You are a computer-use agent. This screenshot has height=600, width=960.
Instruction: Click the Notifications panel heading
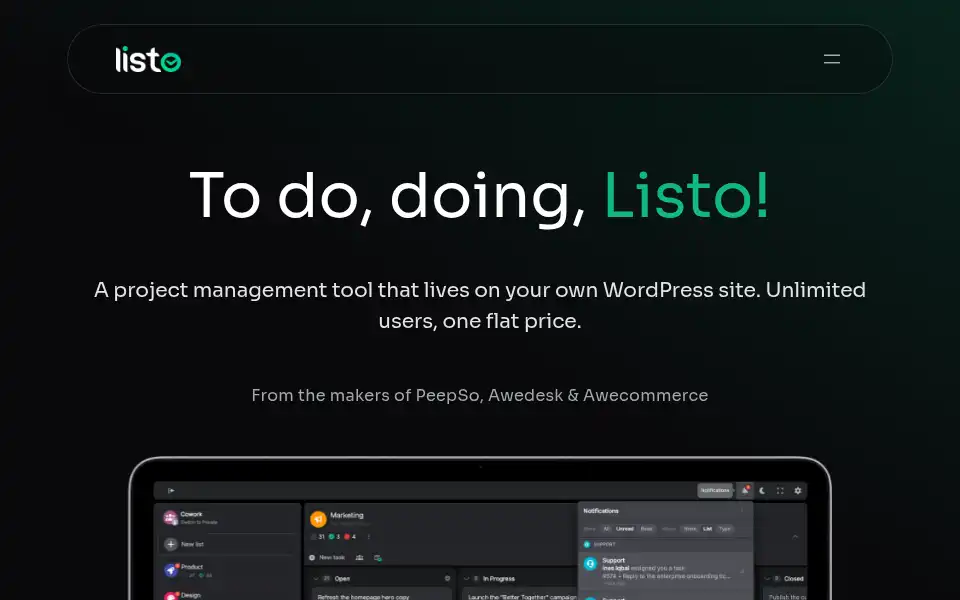tap(601, 511)
